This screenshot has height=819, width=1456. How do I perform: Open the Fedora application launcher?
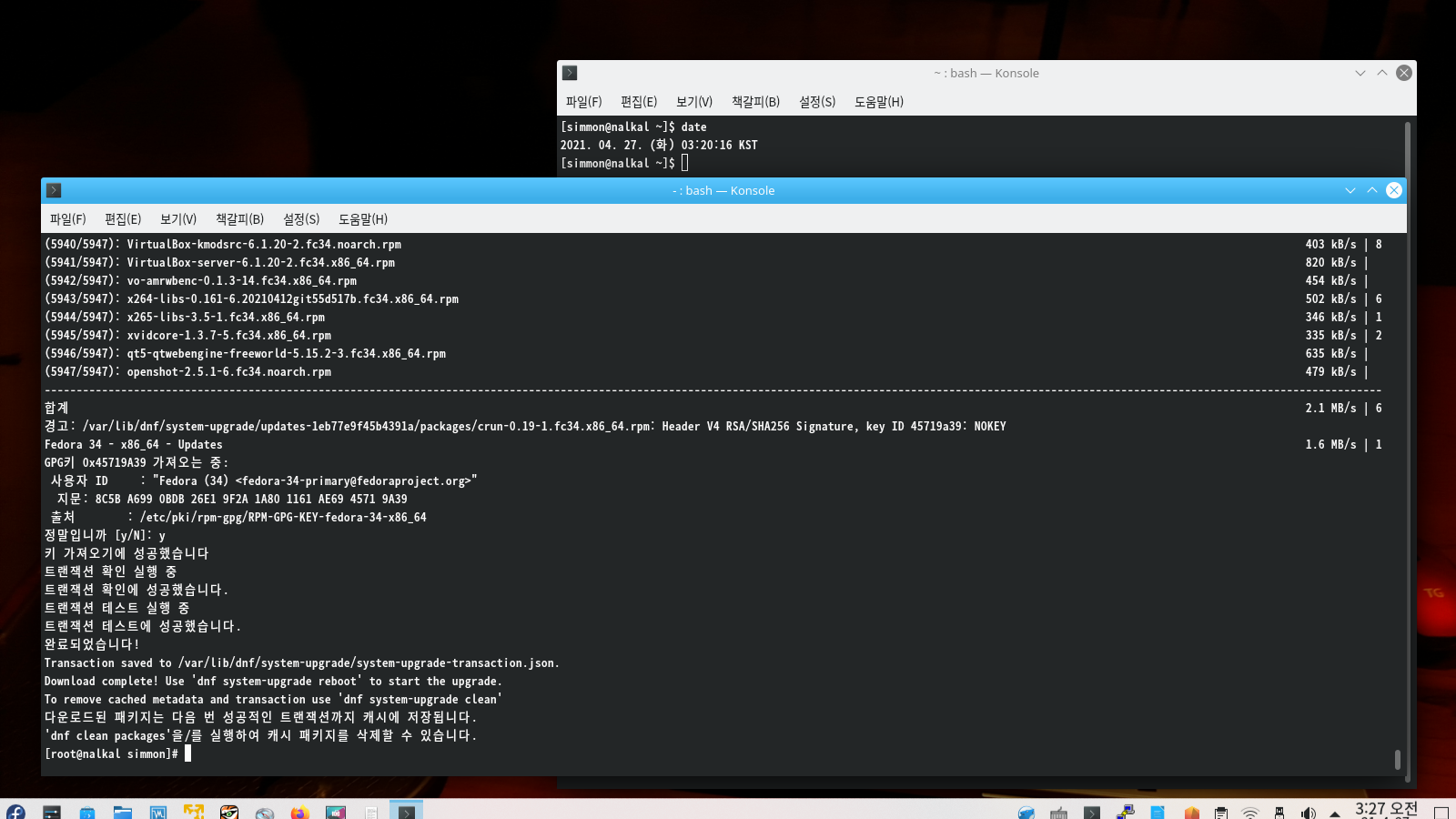[15, 811]
